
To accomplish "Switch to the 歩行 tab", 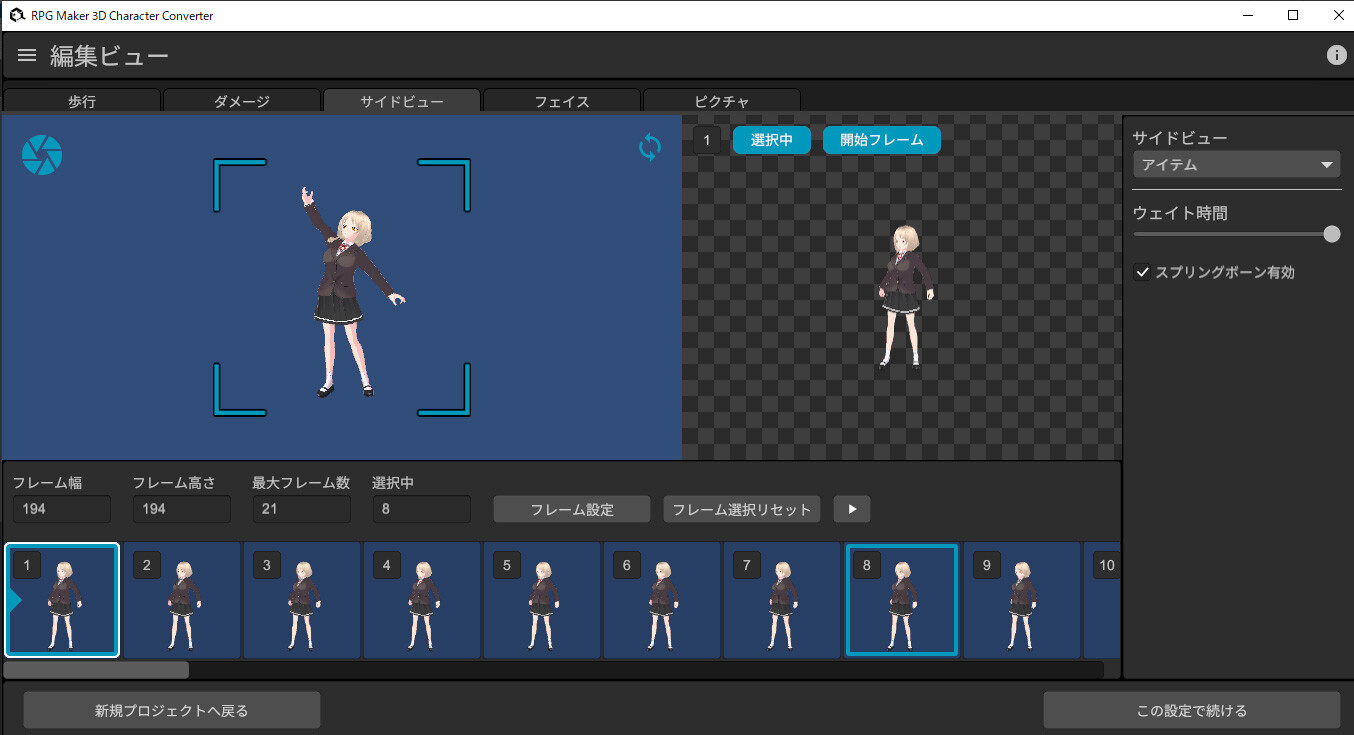I will pyautogui.click(x=81, y=101).
